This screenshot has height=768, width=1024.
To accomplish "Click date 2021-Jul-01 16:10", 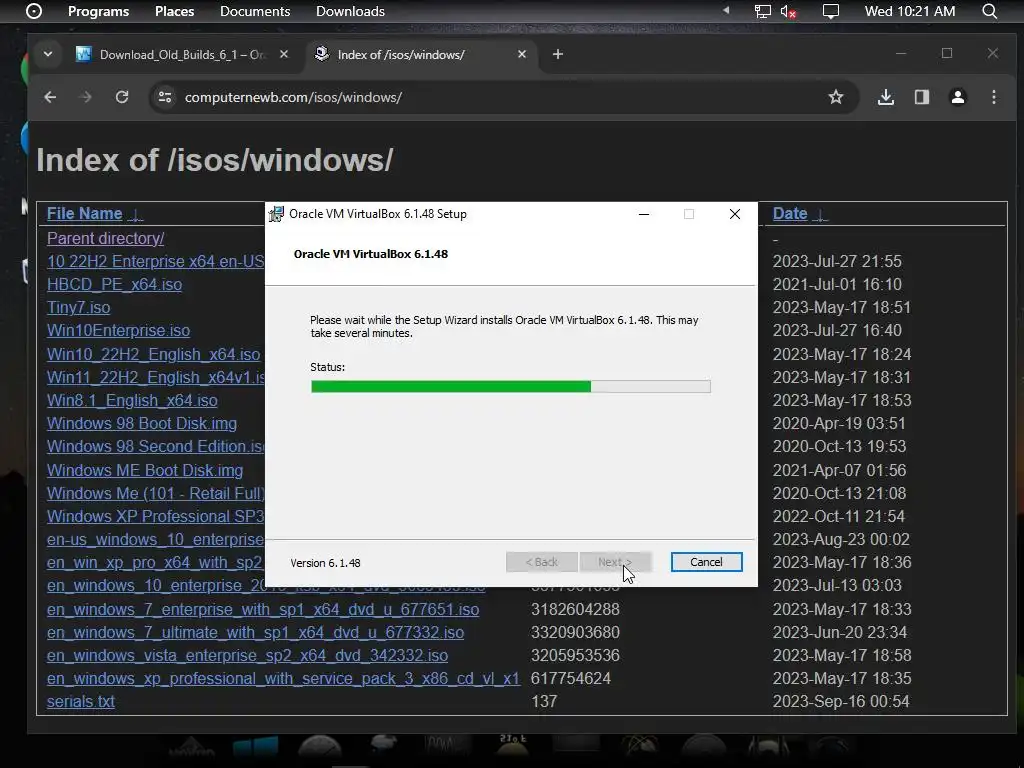I will tap(837, 284).
